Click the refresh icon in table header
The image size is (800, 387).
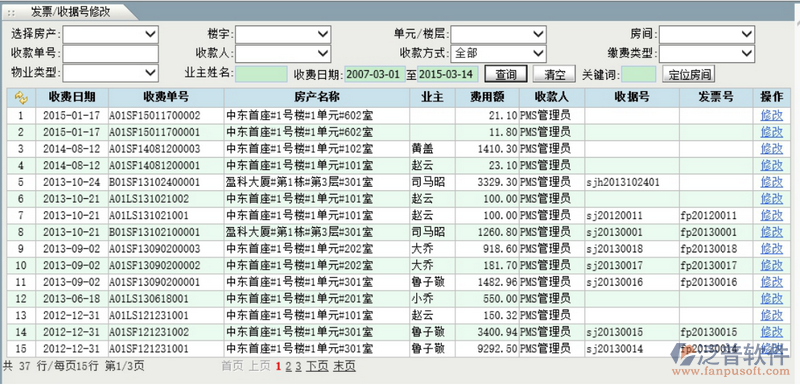coord(21,97)
